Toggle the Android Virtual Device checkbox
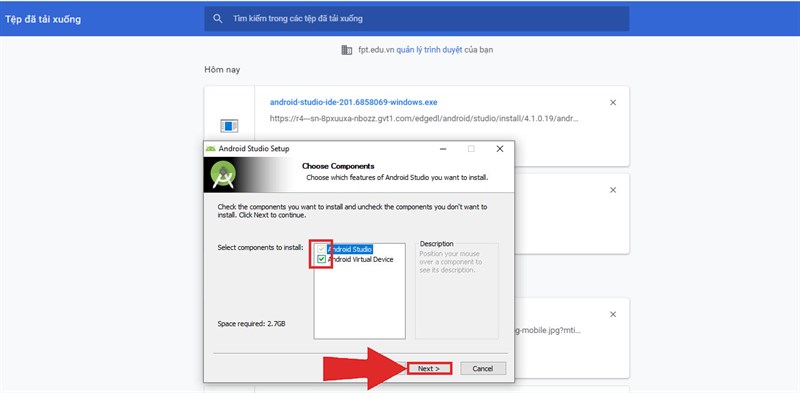800x393 pixels. tap(321, 259)
